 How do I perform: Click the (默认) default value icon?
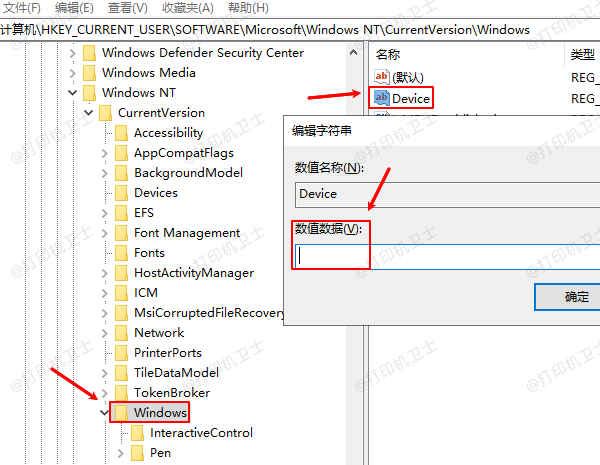tap(381, 77)
